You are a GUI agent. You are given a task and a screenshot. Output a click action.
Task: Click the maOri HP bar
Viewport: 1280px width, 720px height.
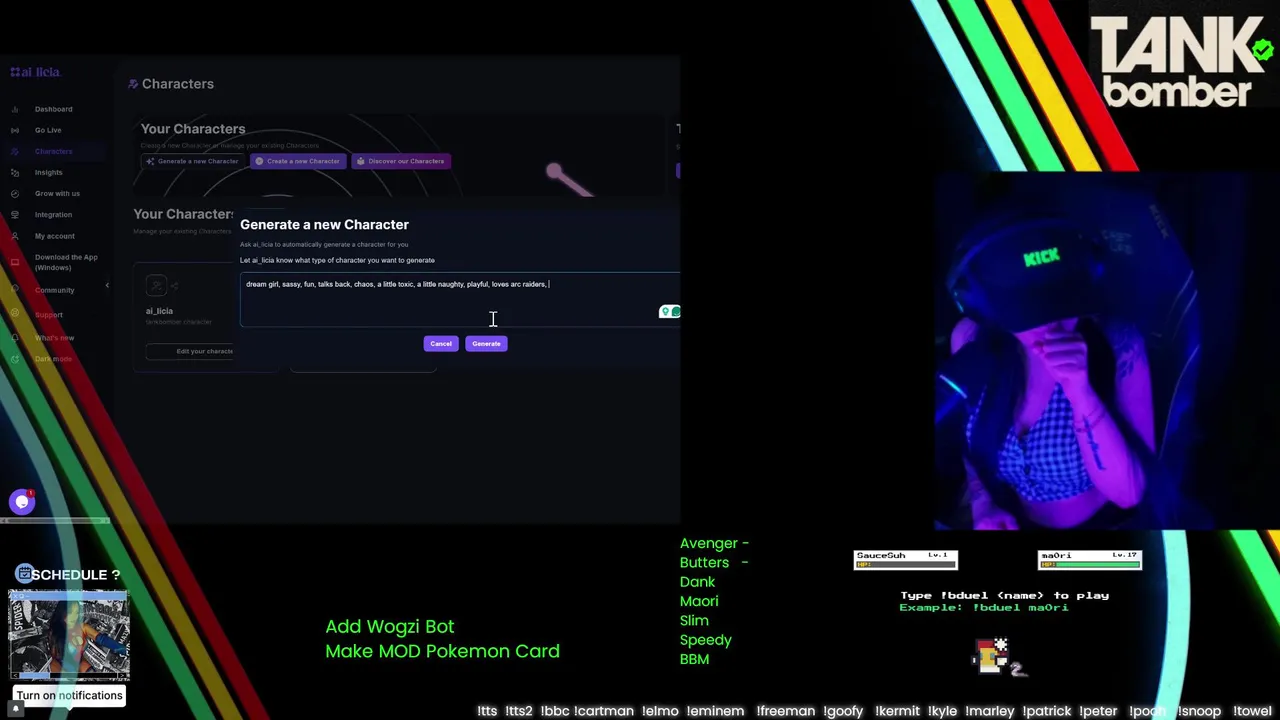tap(1090, 565)
